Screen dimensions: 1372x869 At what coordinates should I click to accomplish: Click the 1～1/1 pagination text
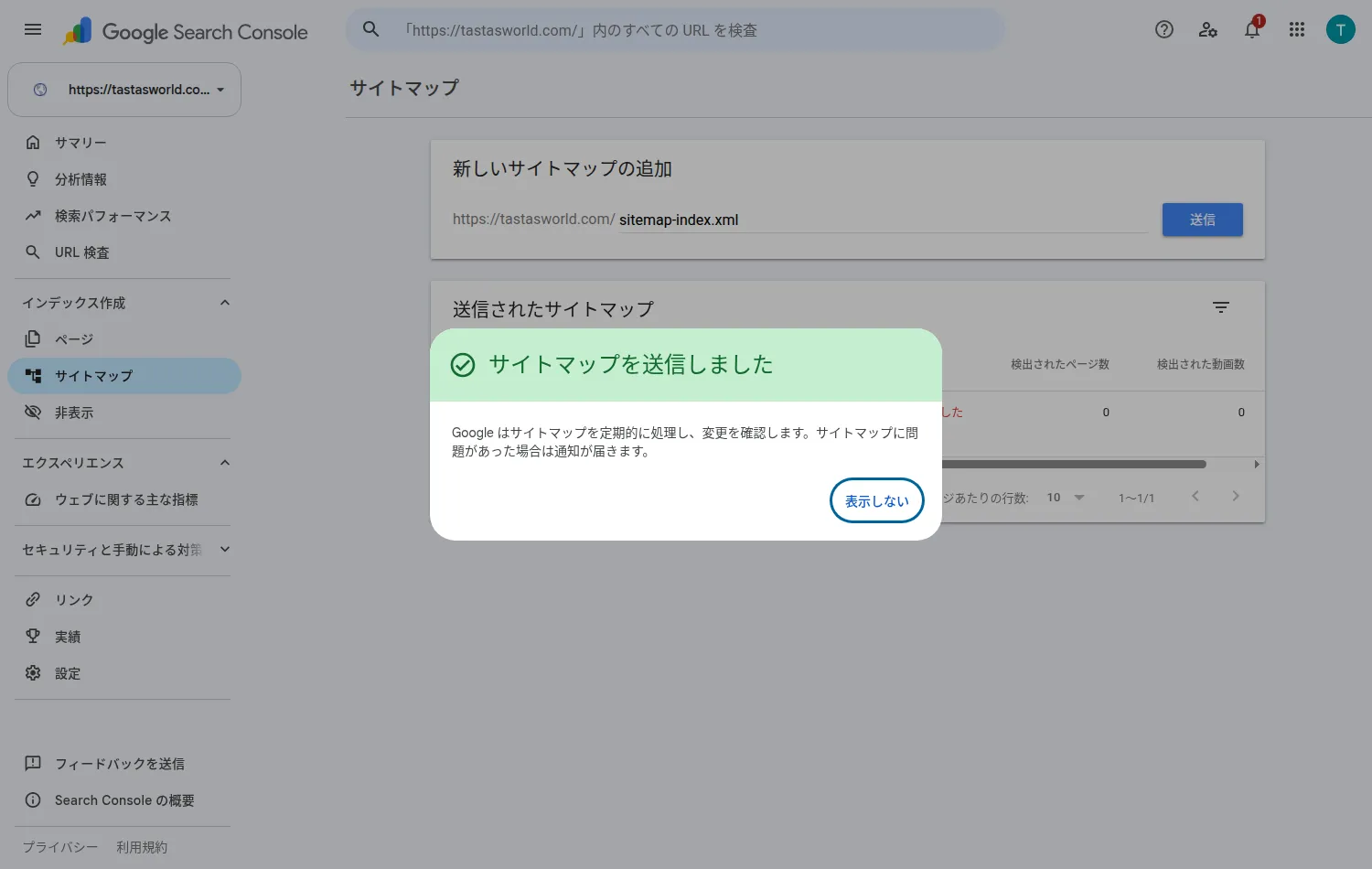tap(1136, 498)
